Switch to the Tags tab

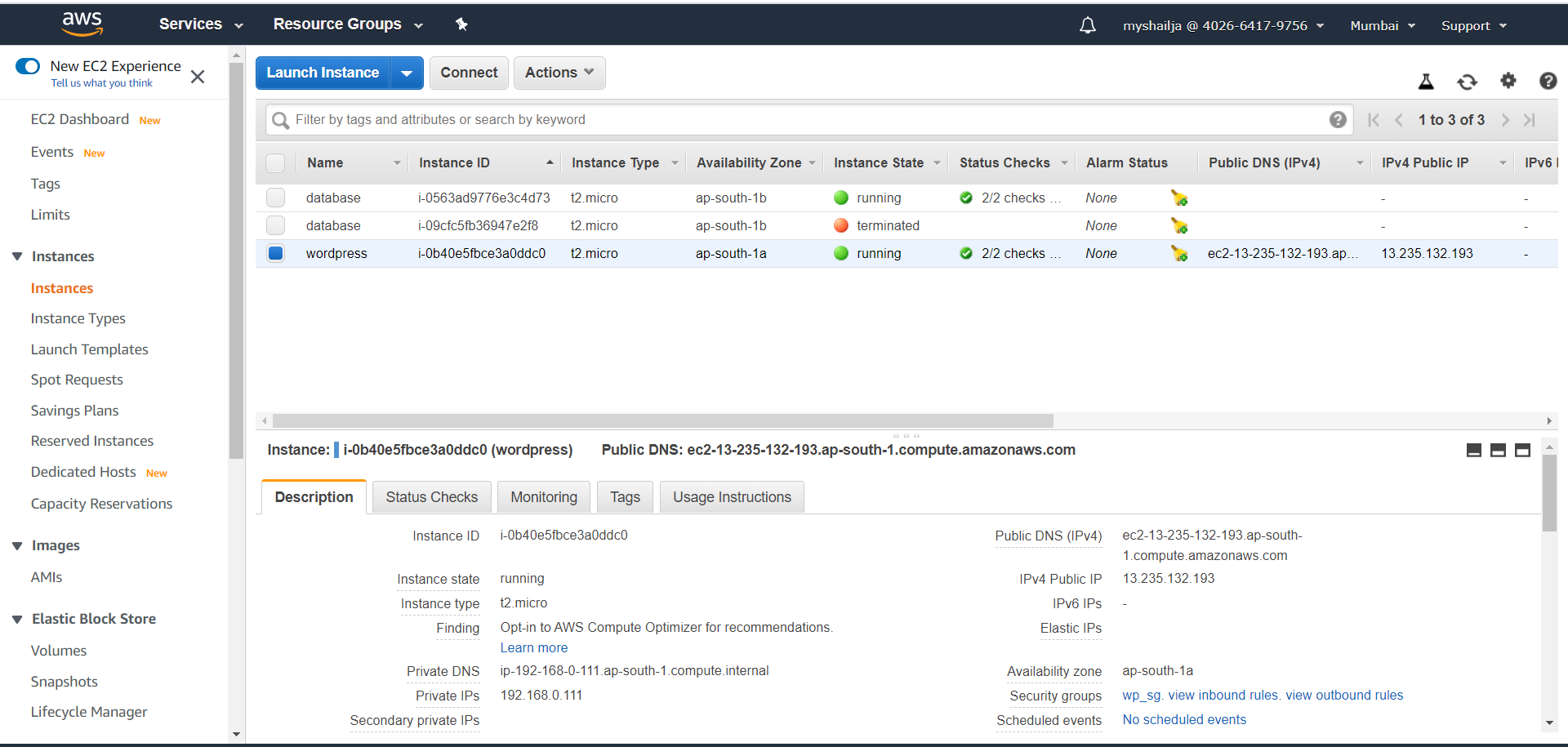click(x=625, y=497)
